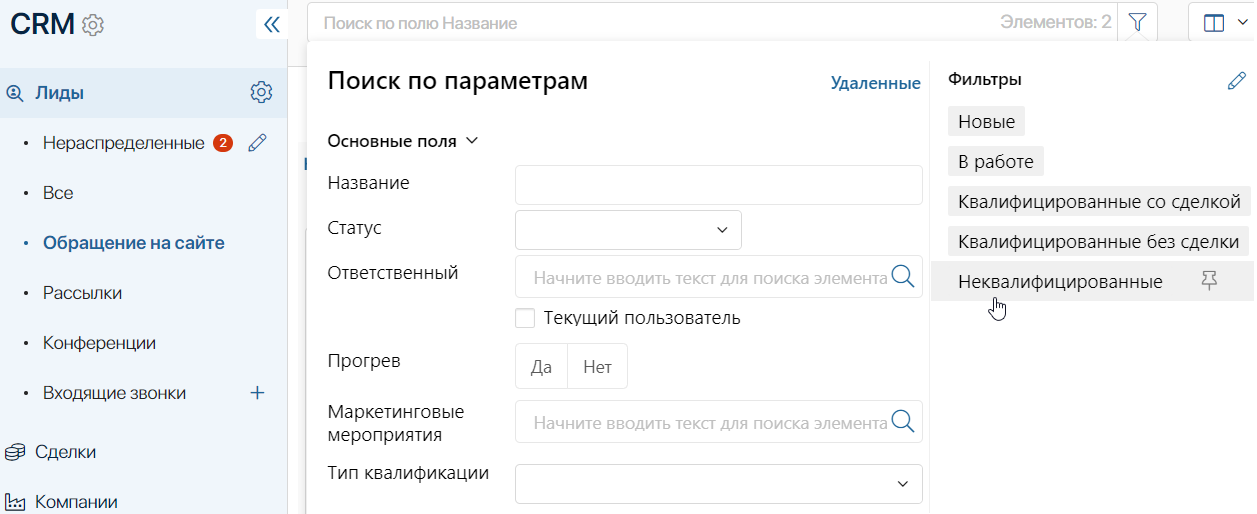1257x514 pixels.
Task: Click the Название input field
Action: (718, 185)
